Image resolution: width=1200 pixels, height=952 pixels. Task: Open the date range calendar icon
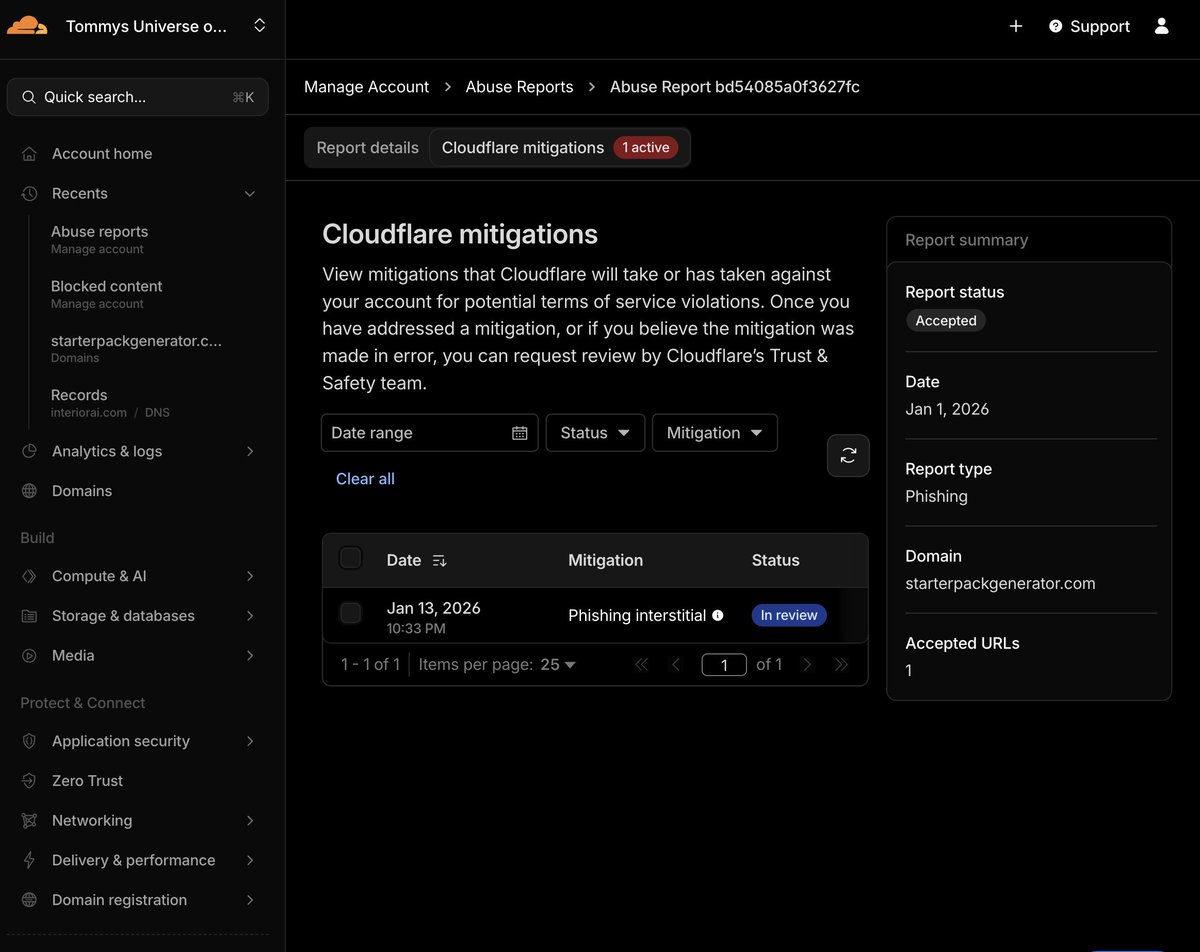pos(519,433)
